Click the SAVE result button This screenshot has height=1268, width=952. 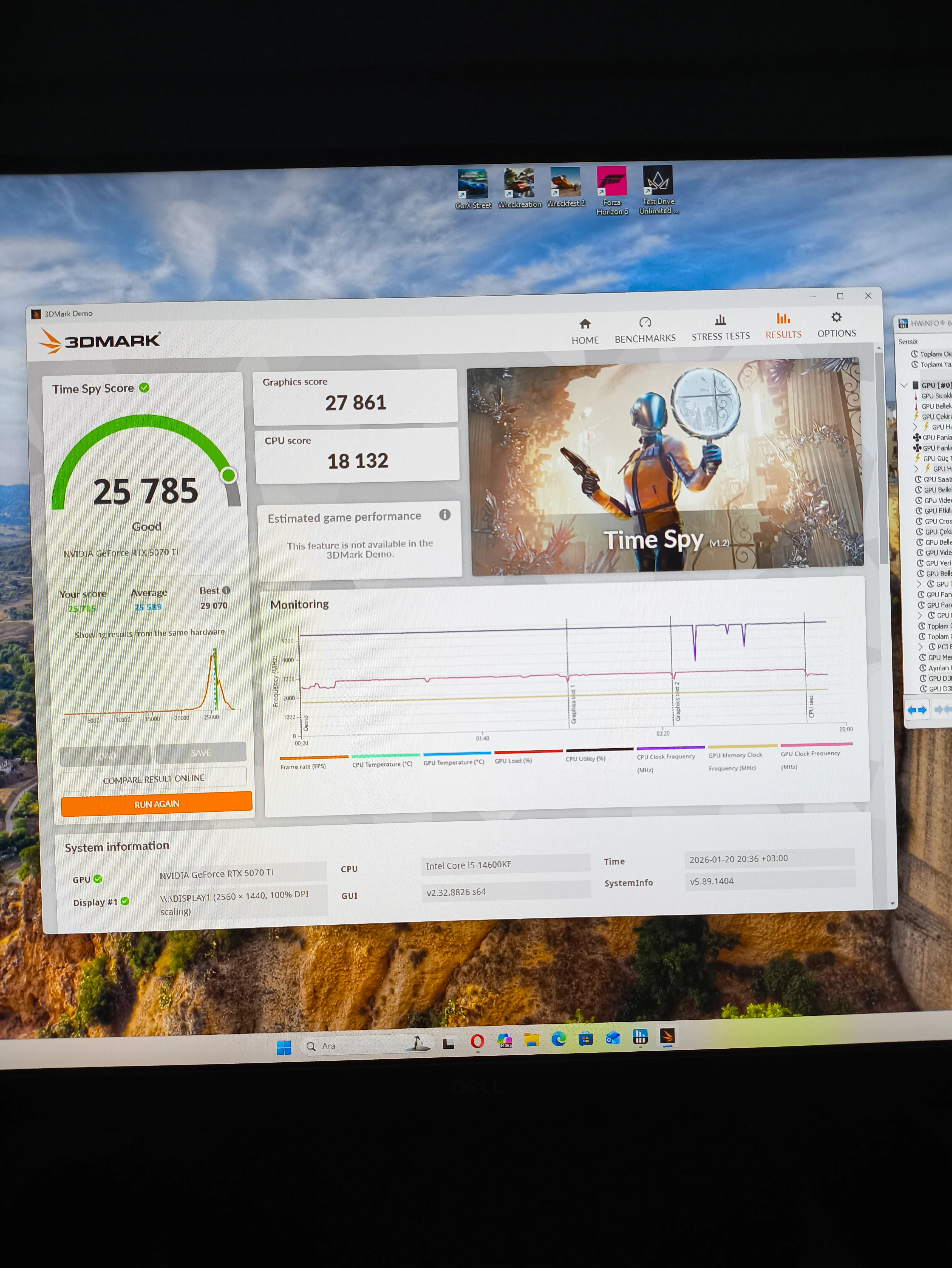201,753
